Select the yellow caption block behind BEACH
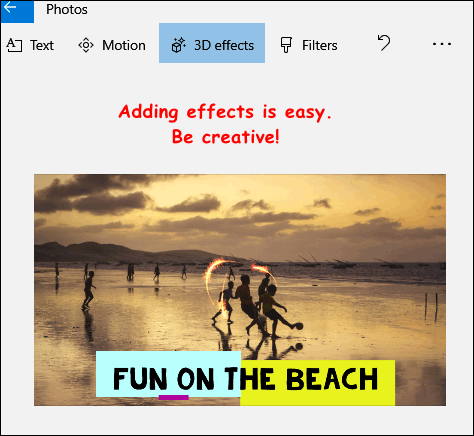474x436 pixels. click(318, 383)
